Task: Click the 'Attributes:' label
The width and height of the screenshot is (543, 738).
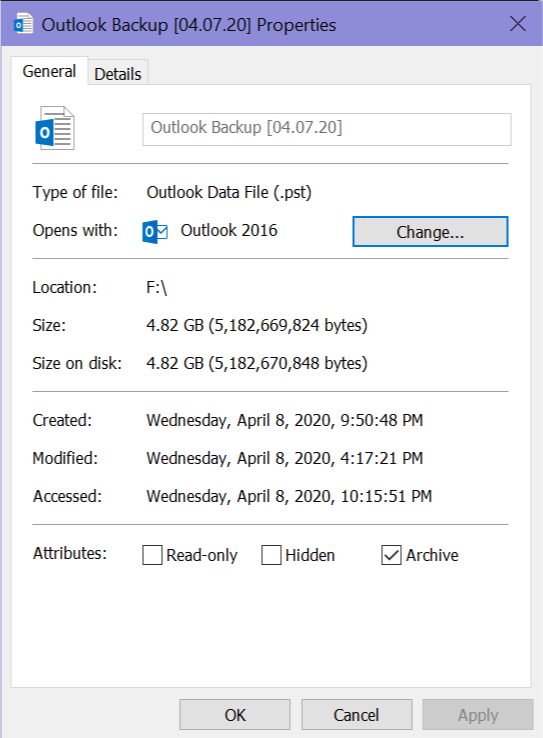Action: (x=70, y=553)
